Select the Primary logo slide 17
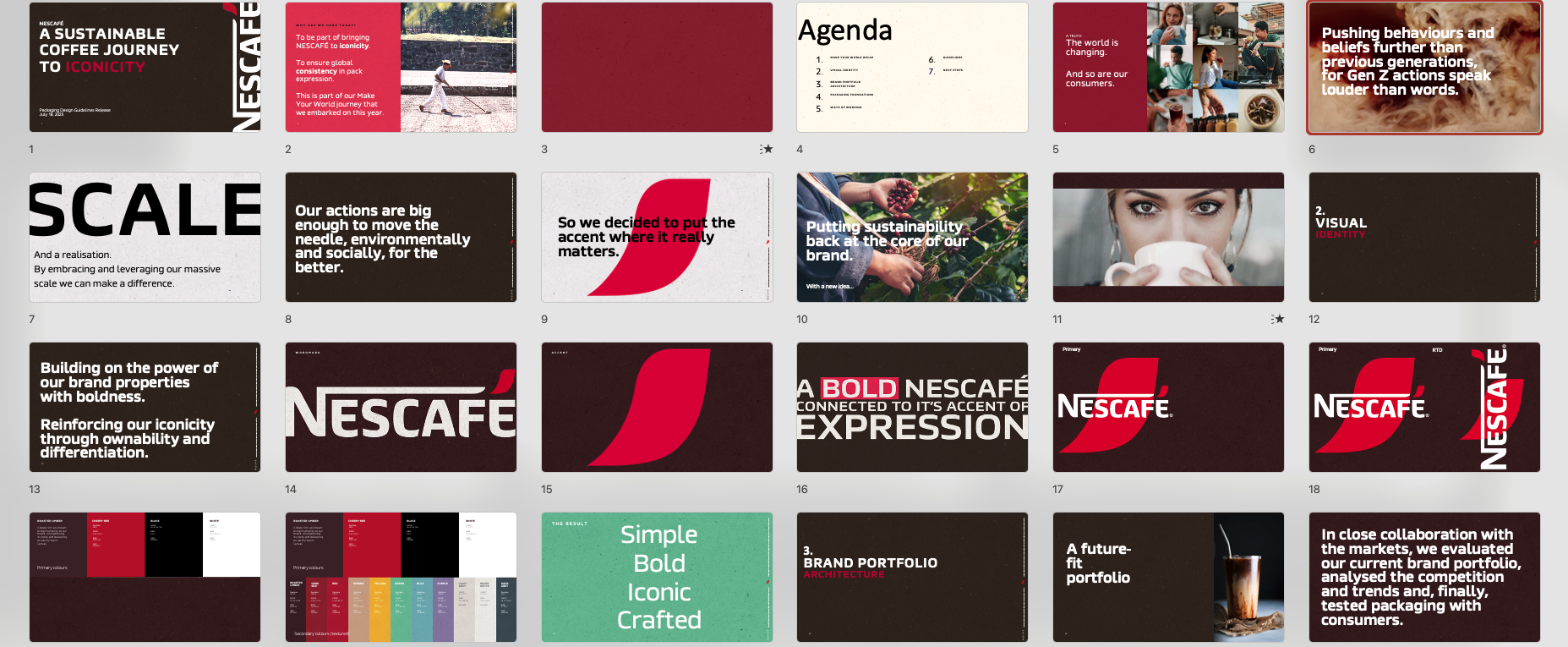Viewport: 1568px width, 647px height. 1169,408
